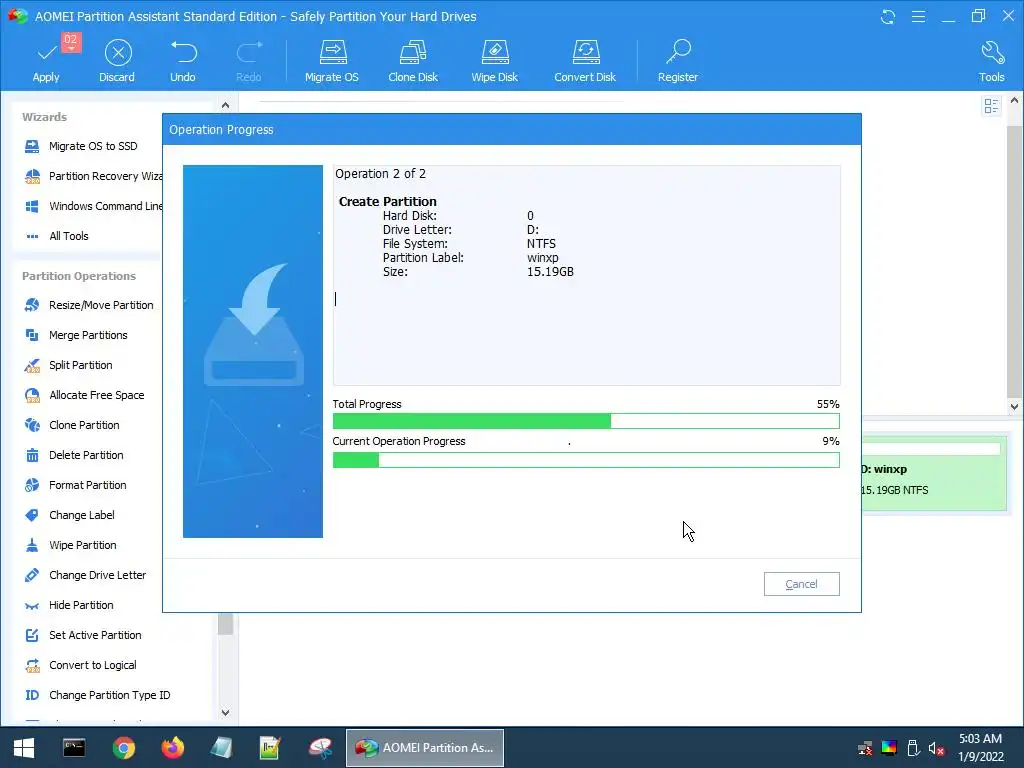Select Wipe Partition operation
The image size is (1024, 768).
coord(70,545)
